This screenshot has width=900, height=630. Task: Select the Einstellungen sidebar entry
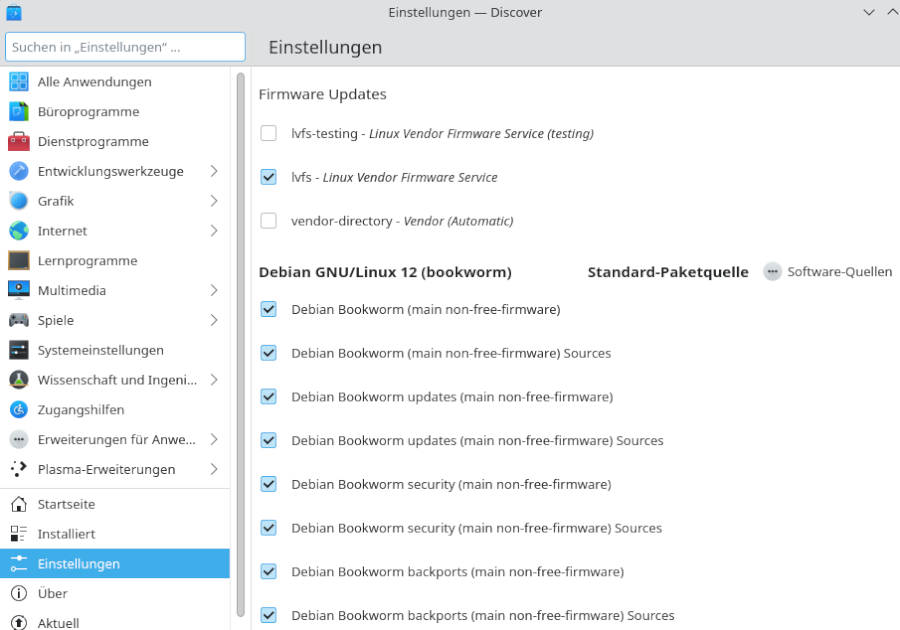point(115,564)
